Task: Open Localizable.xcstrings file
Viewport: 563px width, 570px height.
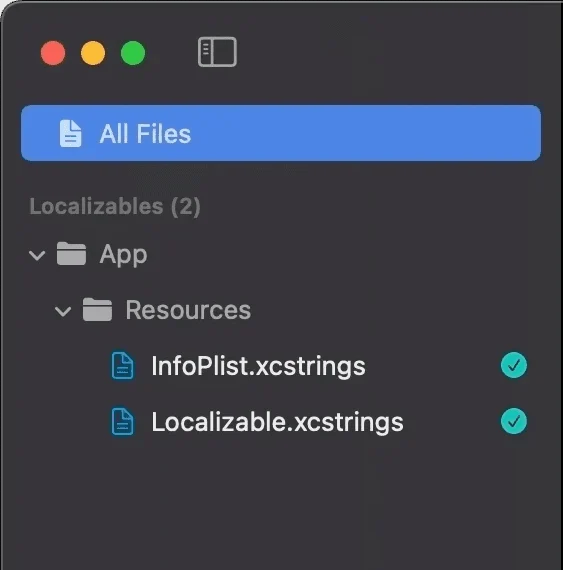Action: 277,422
